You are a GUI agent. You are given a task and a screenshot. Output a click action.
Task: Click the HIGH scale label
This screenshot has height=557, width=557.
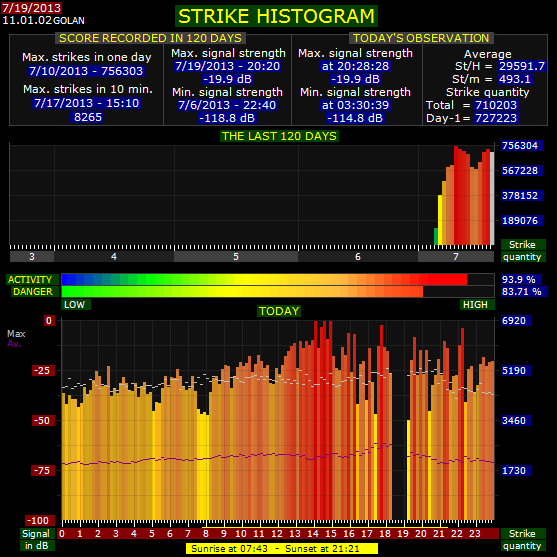[477, 304]
